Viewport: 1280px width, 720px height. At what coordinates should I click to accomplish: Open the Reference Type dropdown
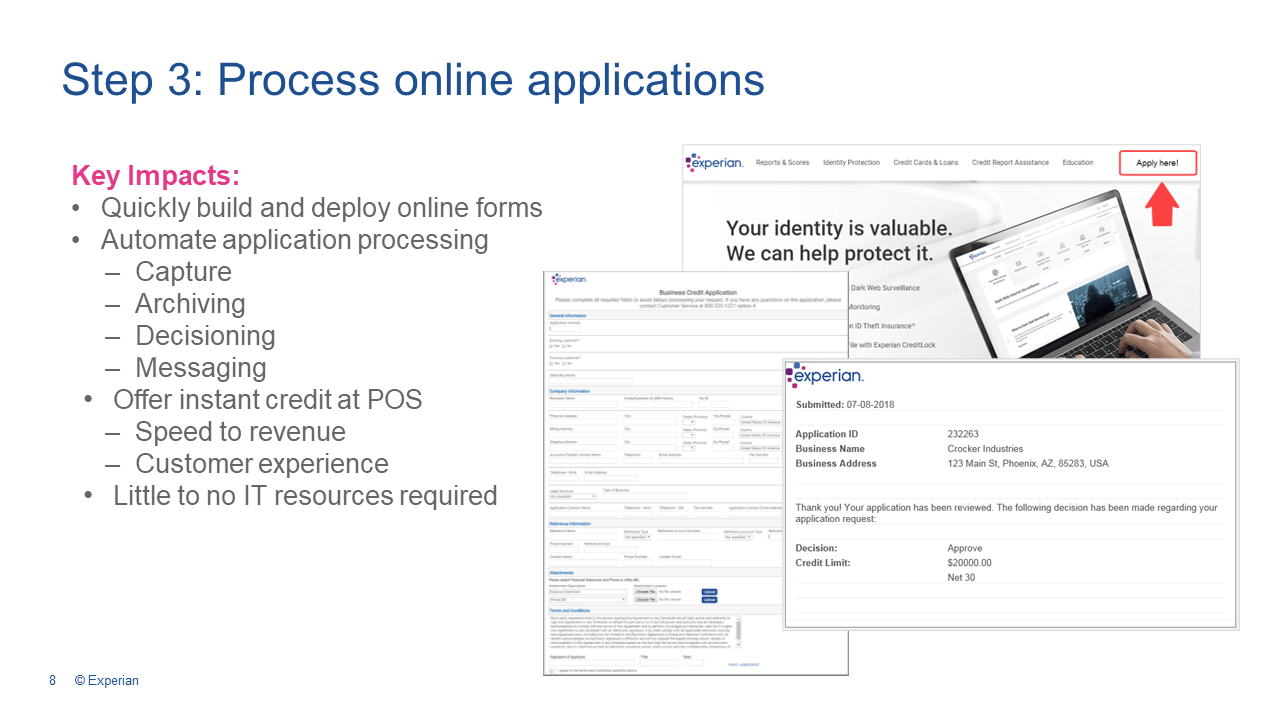pyautogui.click(x=637, y=537)
